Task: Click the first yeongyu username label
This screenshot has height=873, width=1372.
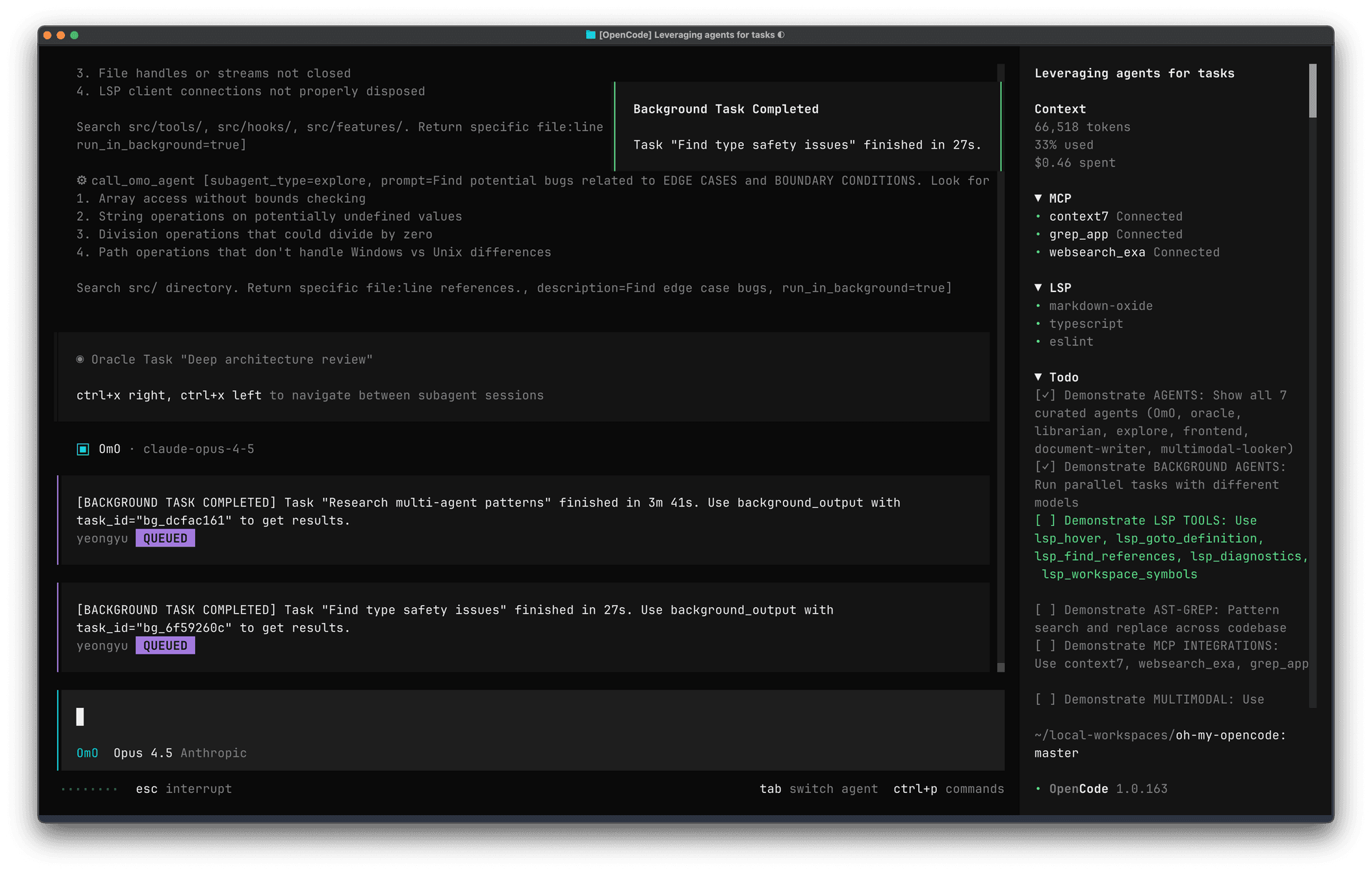Action: (102, 539)
